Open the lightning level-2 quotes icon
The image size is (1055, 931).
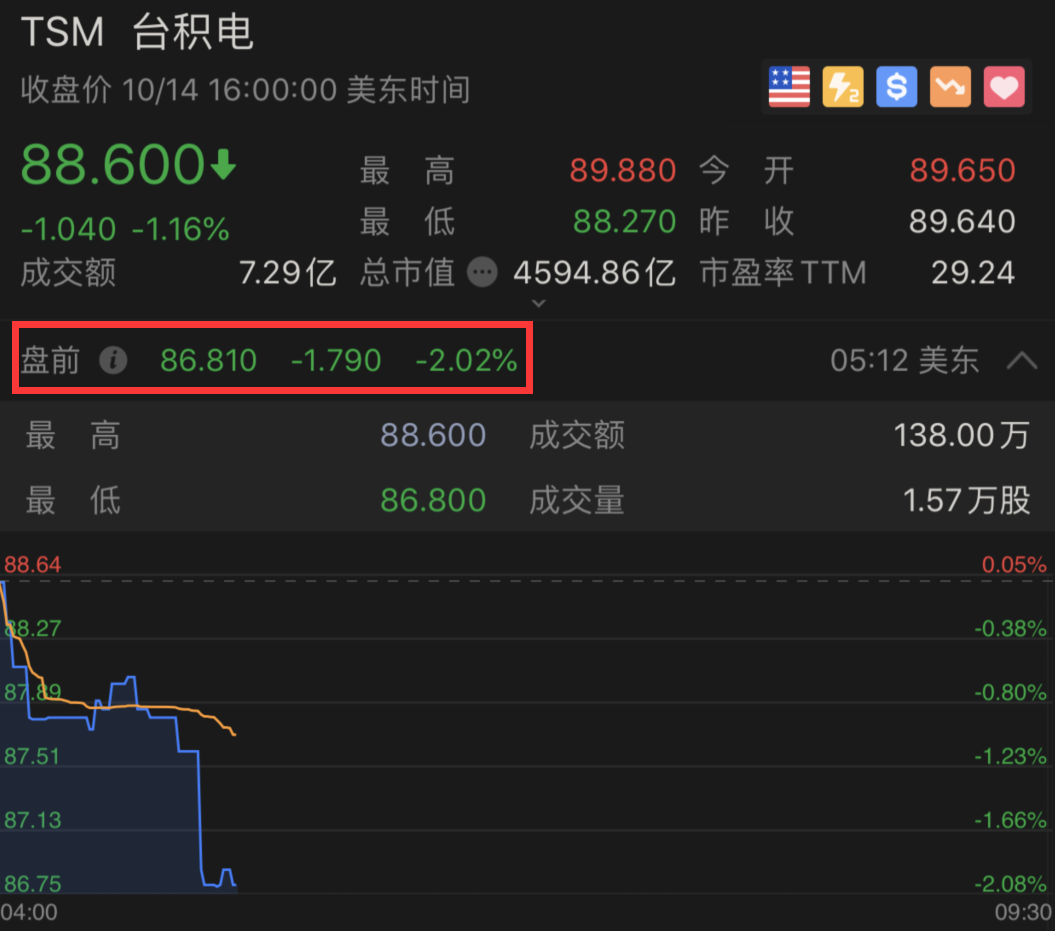pos(843,87)
